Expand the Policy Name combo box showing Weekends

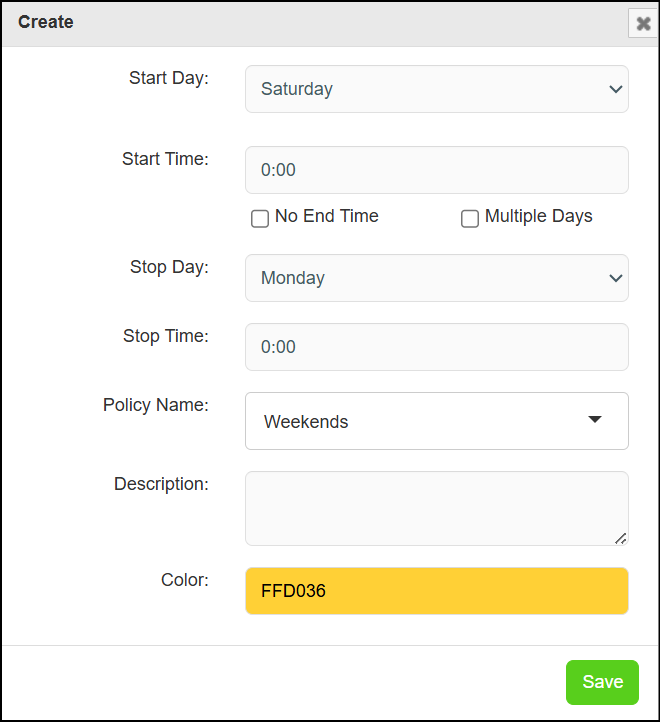click(x=437, y=421)
